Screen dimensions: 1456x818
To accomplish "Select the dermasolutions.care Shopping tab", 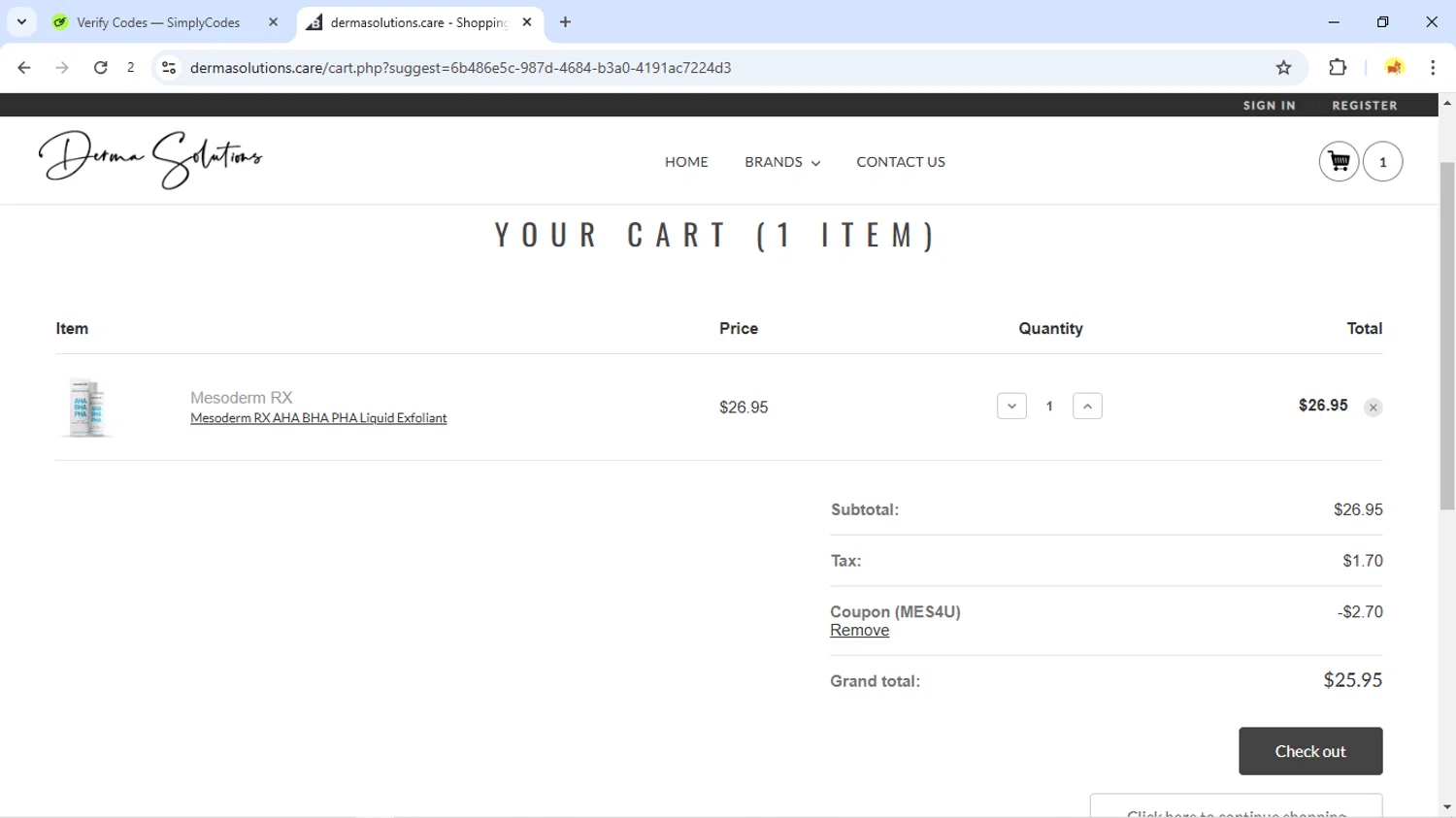I will [x=419, y=22].
